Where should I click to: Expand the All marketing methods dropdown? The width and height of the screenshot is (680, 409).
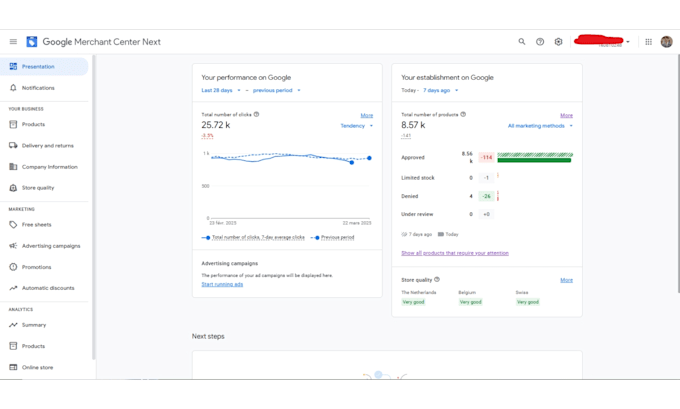540,126
